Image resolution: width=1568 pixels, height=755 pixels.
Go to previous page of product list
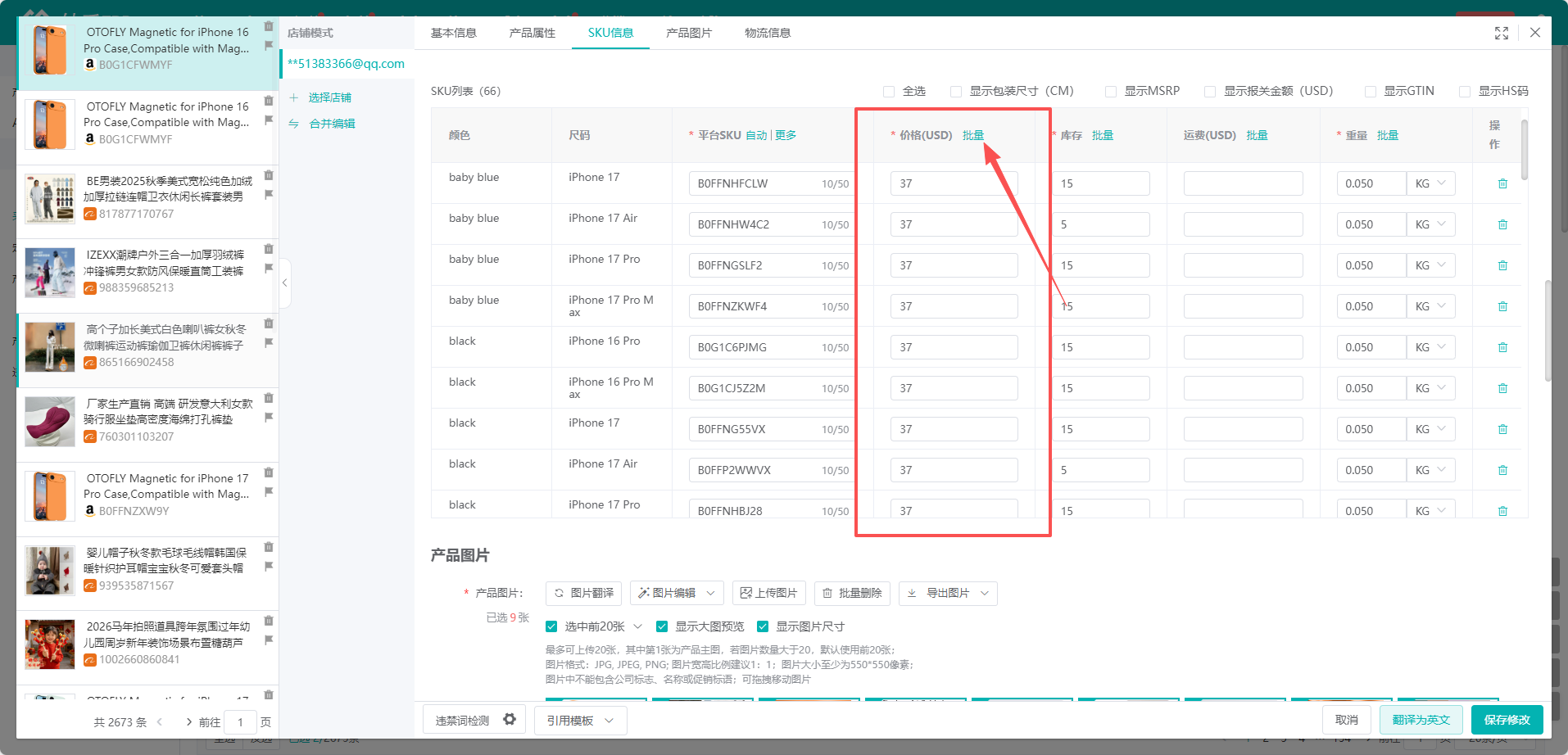click(x=160, y=722)
